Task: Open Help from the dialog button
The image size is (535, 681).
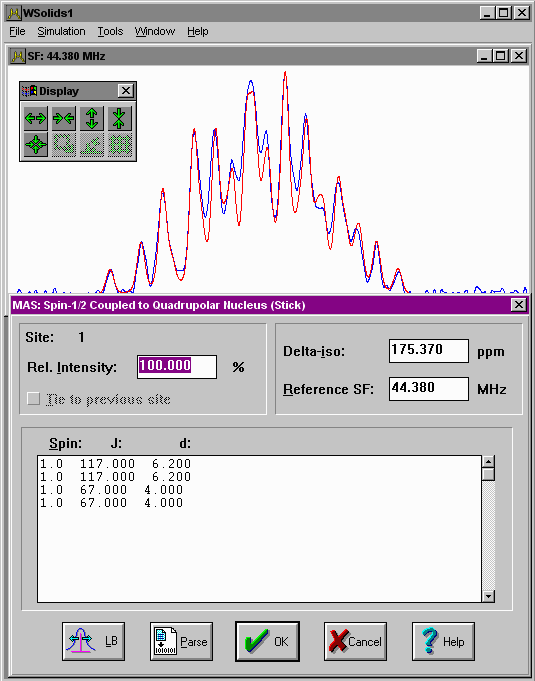Action: pos(443,641)
